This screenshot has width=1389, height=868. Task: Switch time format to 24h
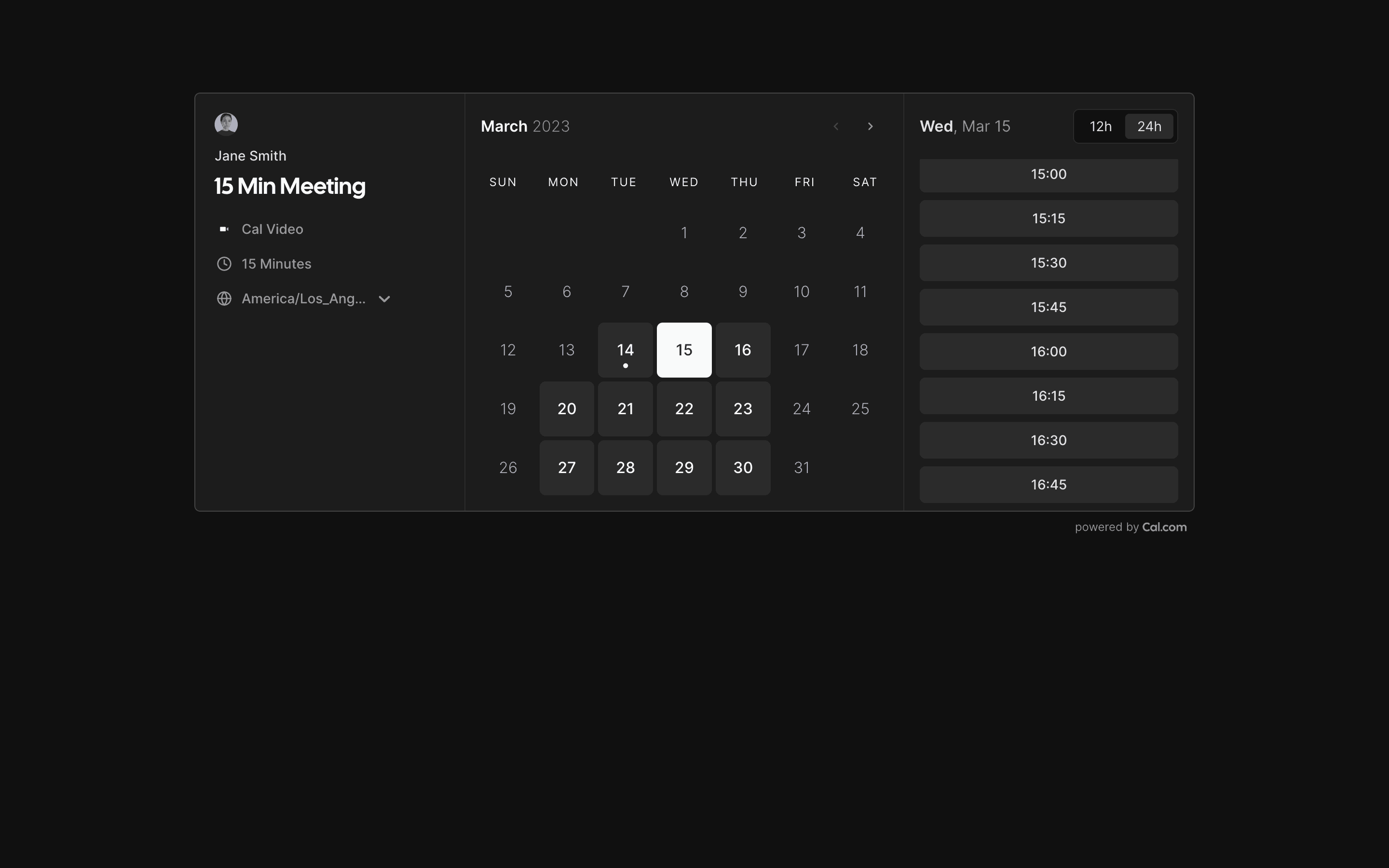pyautogui.click(x=1149, y=126)
